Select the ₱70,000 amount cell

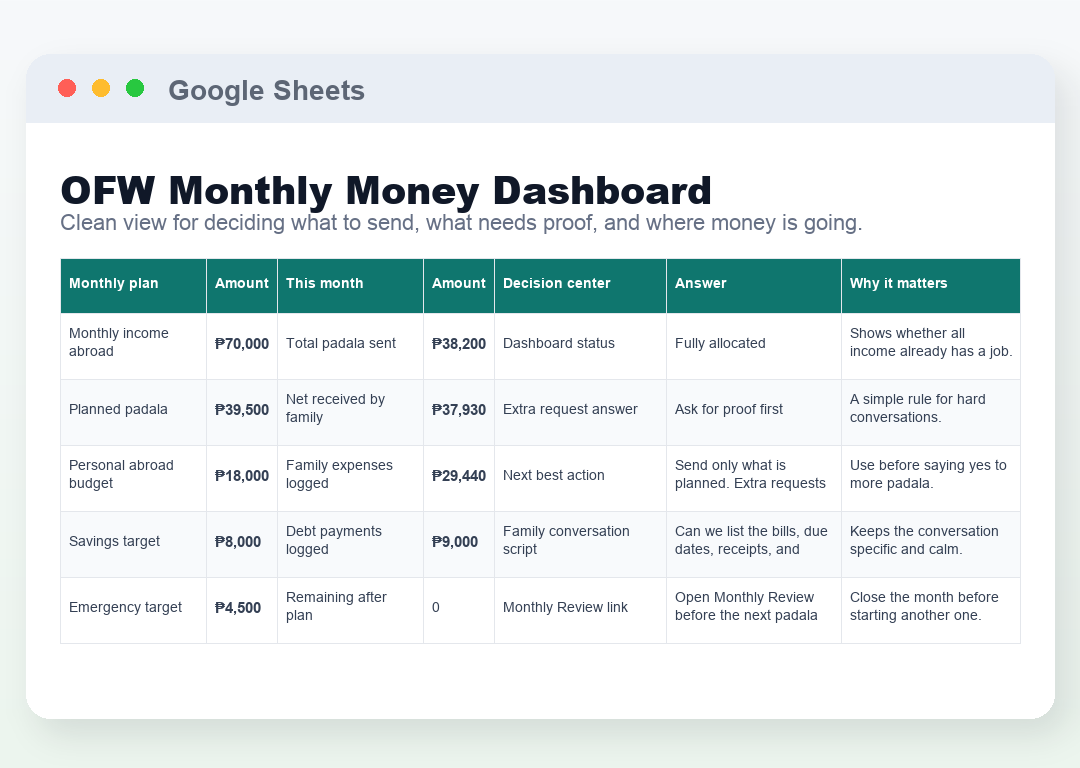point(242,346)
